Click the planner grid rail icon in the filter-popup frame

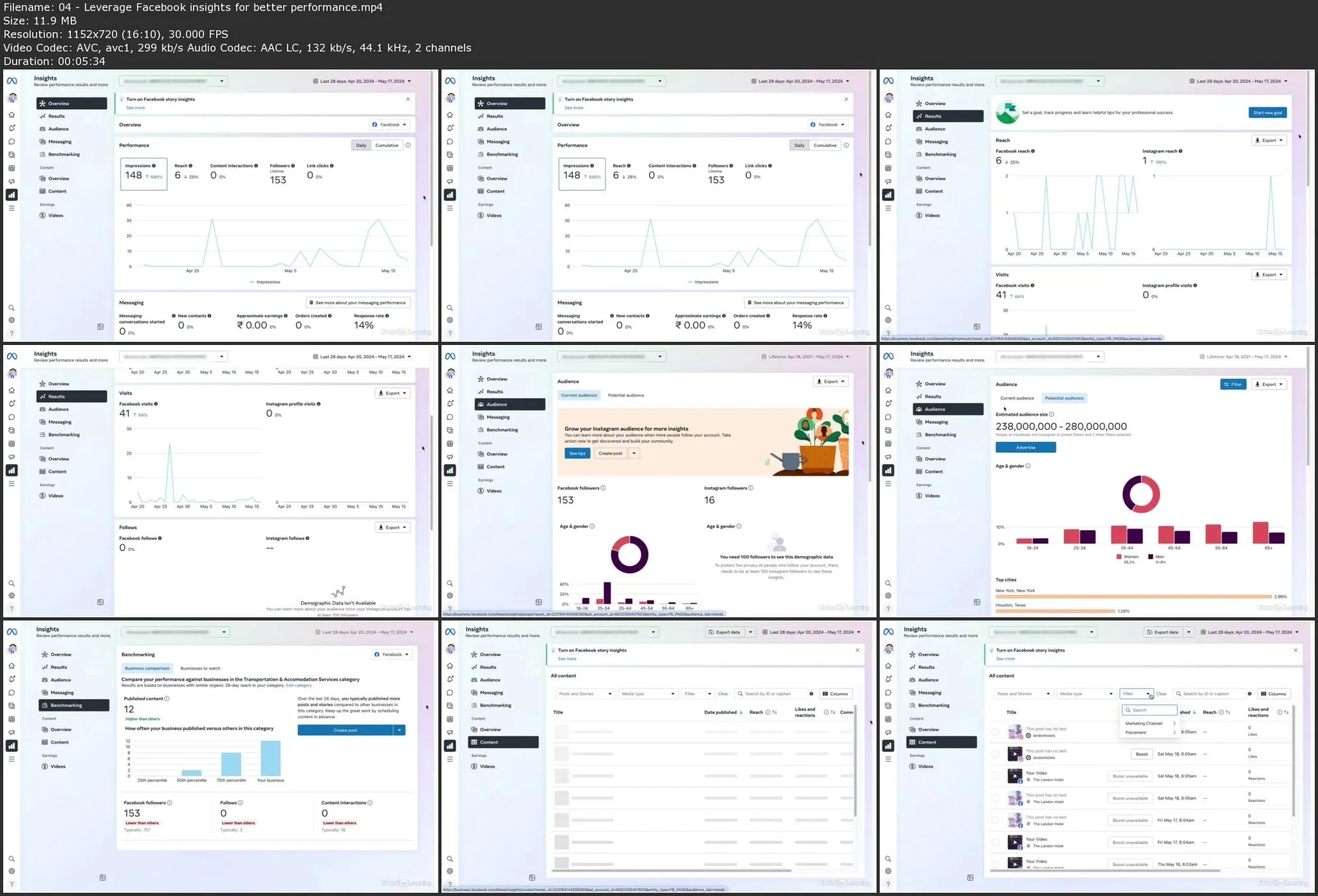point(888,719)
